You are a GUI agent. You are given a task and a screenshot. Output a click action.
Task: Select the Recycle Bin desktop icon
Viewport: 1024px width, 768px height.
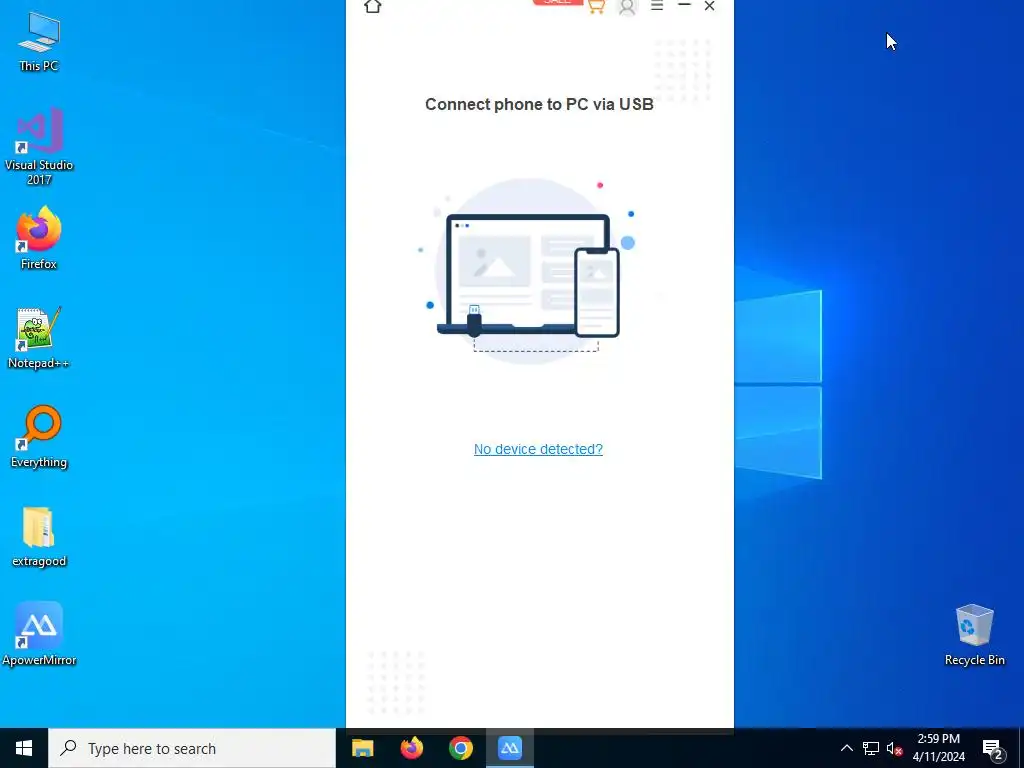(x=974, y=635)
